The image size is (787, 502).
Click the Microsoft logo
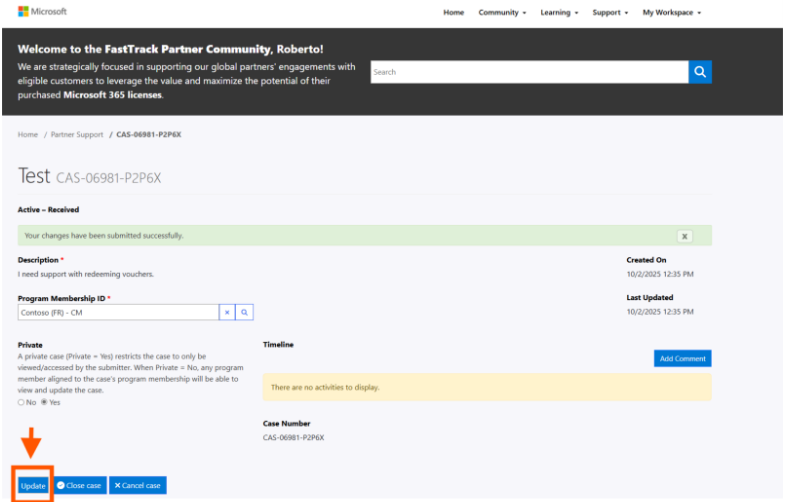click(42, 12)
